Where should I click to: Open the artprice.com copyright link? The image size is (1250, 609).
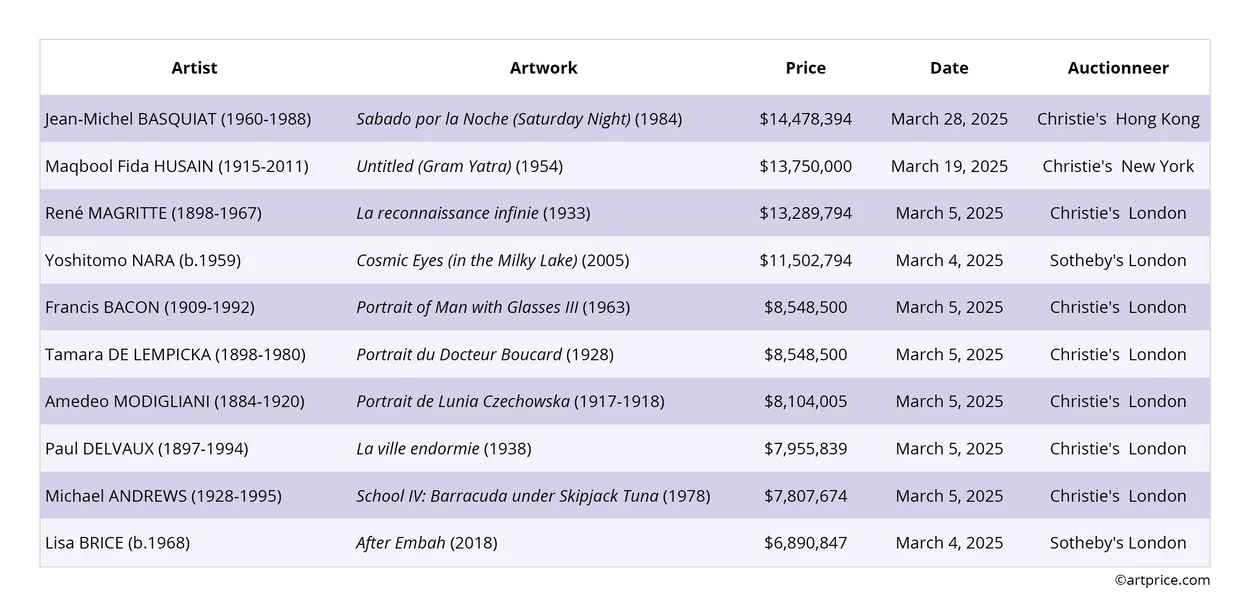(1162, 580)
